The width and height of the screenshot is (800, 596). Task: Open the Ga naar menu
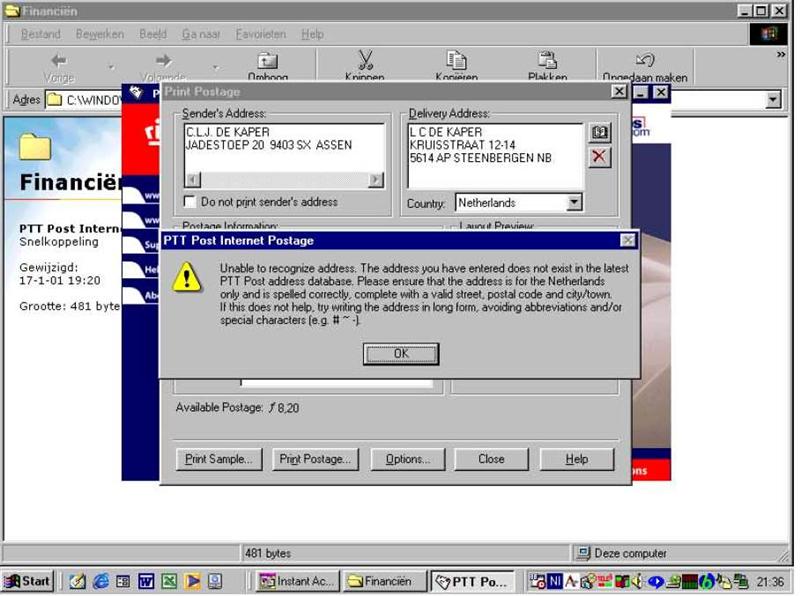tap(201, 34)
